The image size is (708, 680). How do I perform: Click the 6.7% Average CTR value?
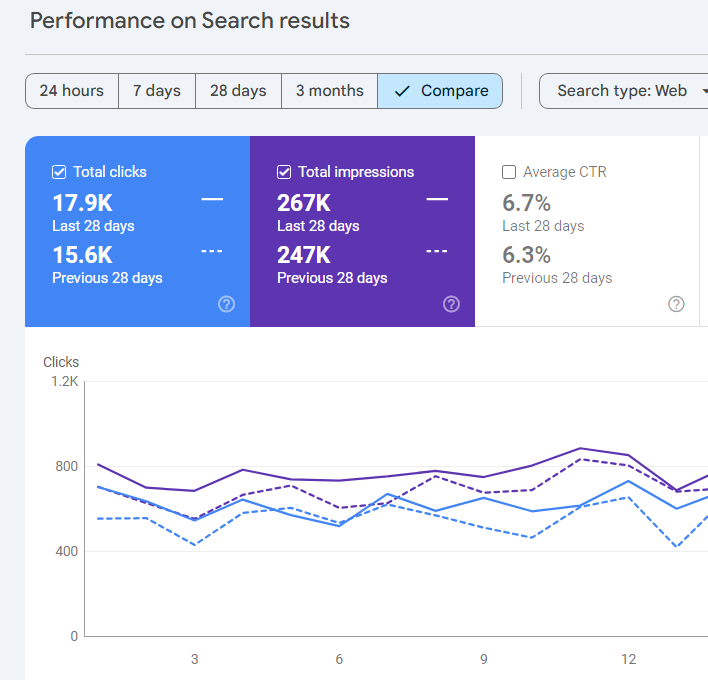[x=527, y=203]
